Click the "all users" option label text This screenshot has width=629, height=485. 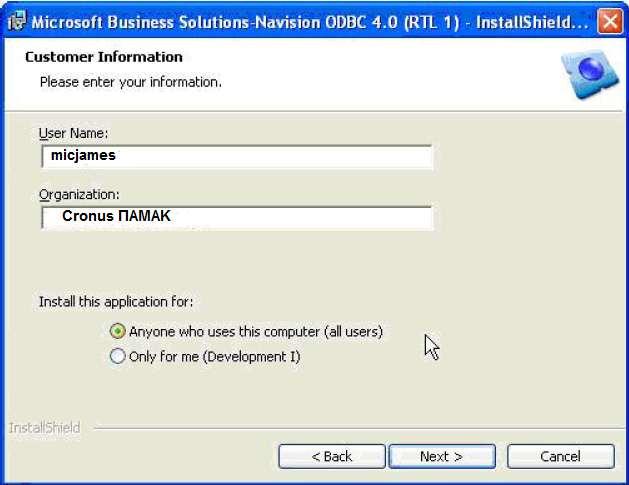(256, 332)
